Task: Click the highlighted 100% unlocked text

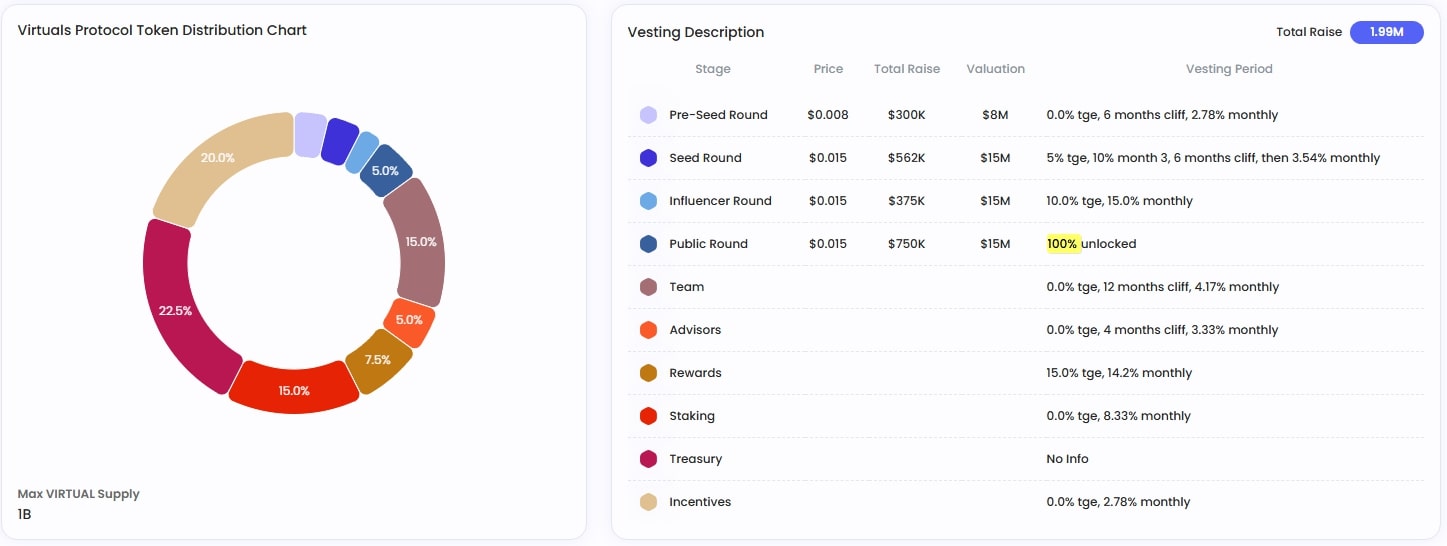Action: coord(1092,244)
